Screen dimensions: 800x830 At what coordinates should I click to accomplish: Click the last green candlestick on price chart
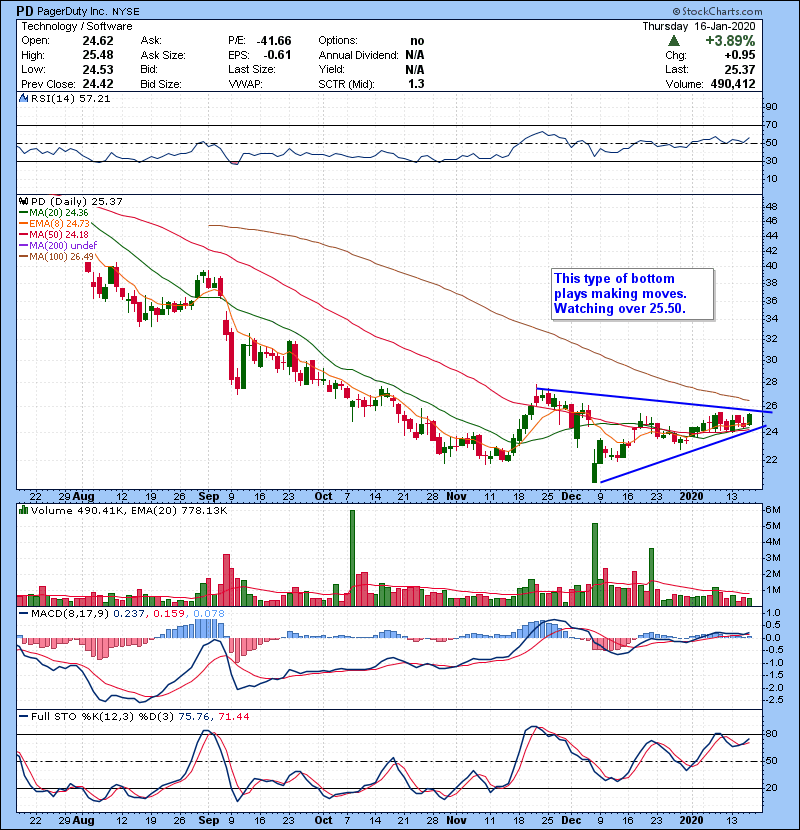750,419
